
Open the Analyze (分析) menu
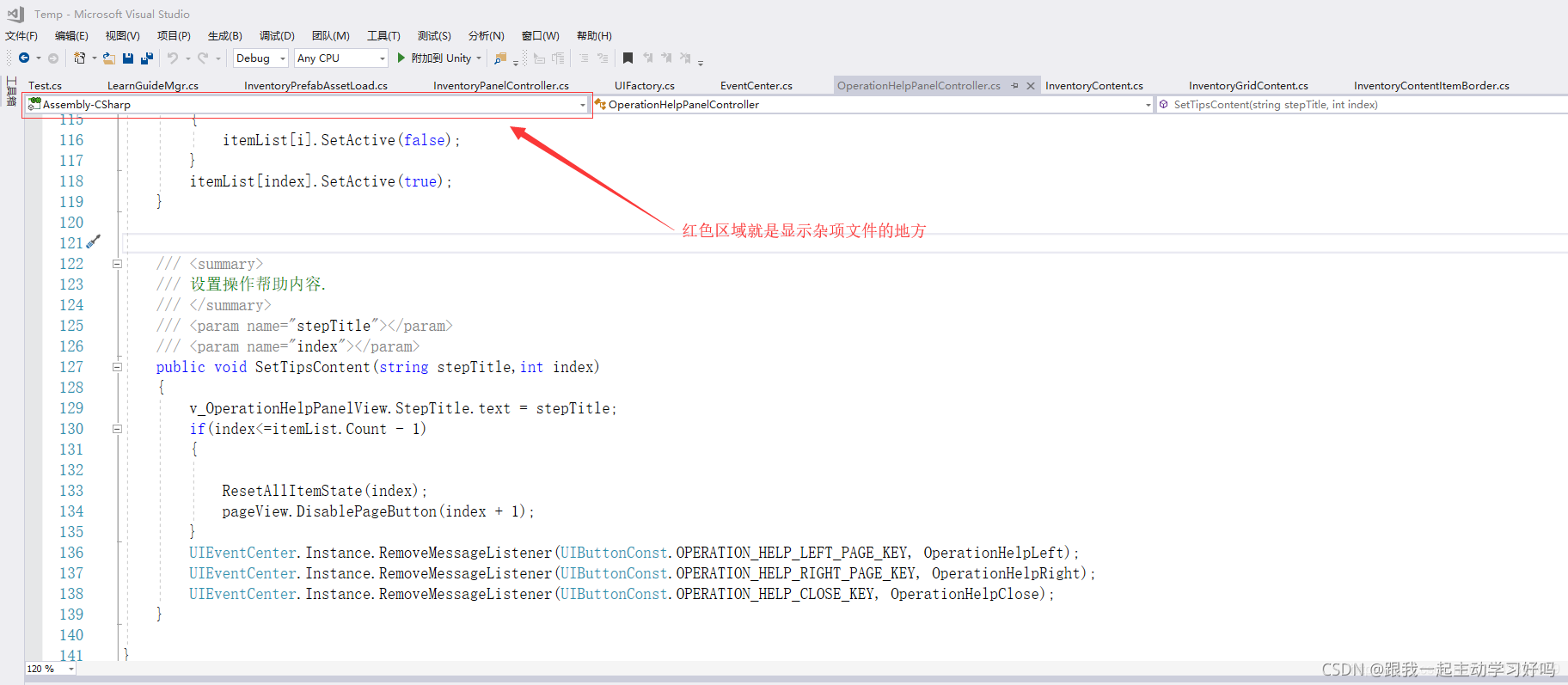click(x=486, y=36)
